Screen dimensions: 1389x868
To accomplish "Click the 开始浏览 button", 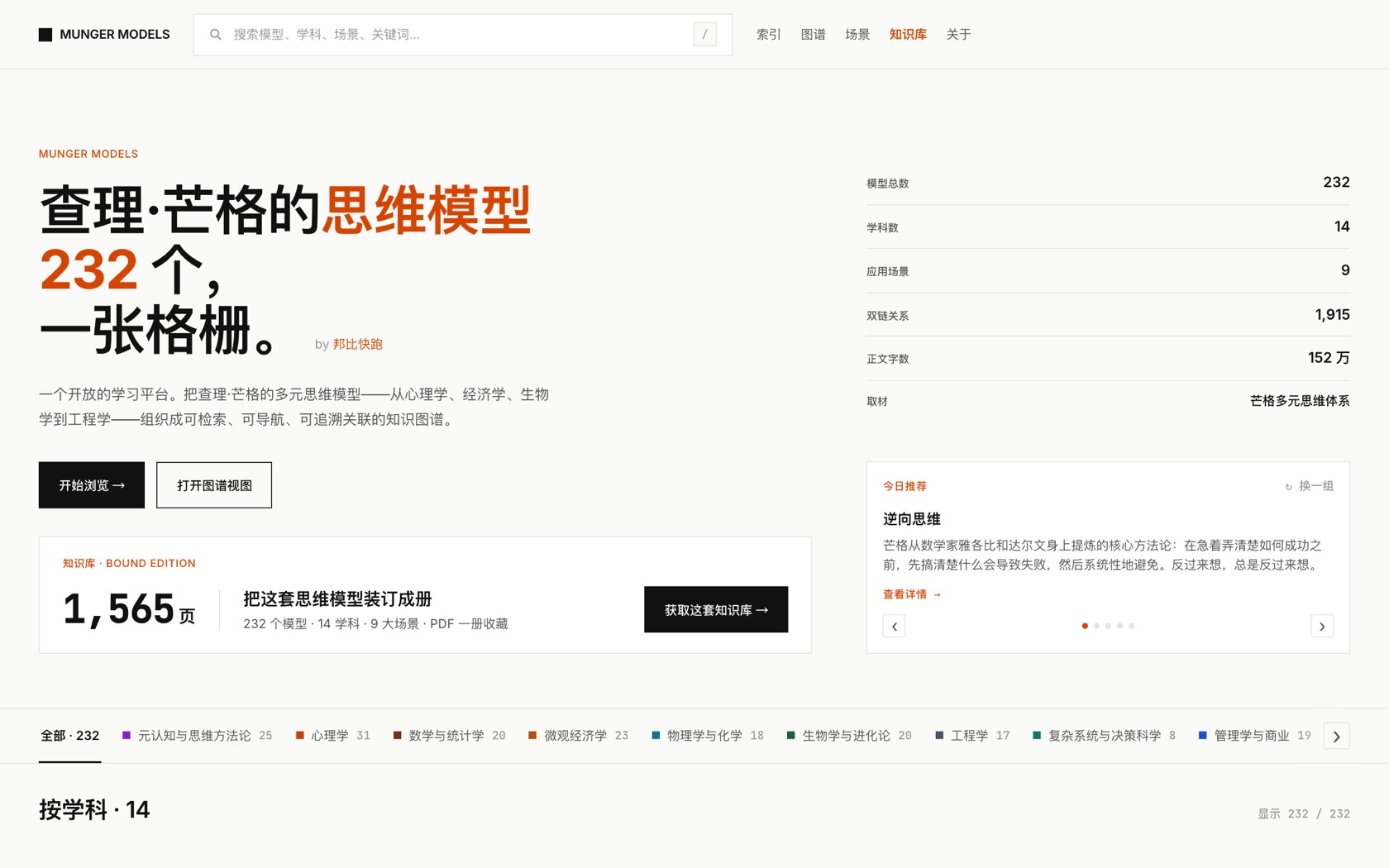I will tap(92, 485).
